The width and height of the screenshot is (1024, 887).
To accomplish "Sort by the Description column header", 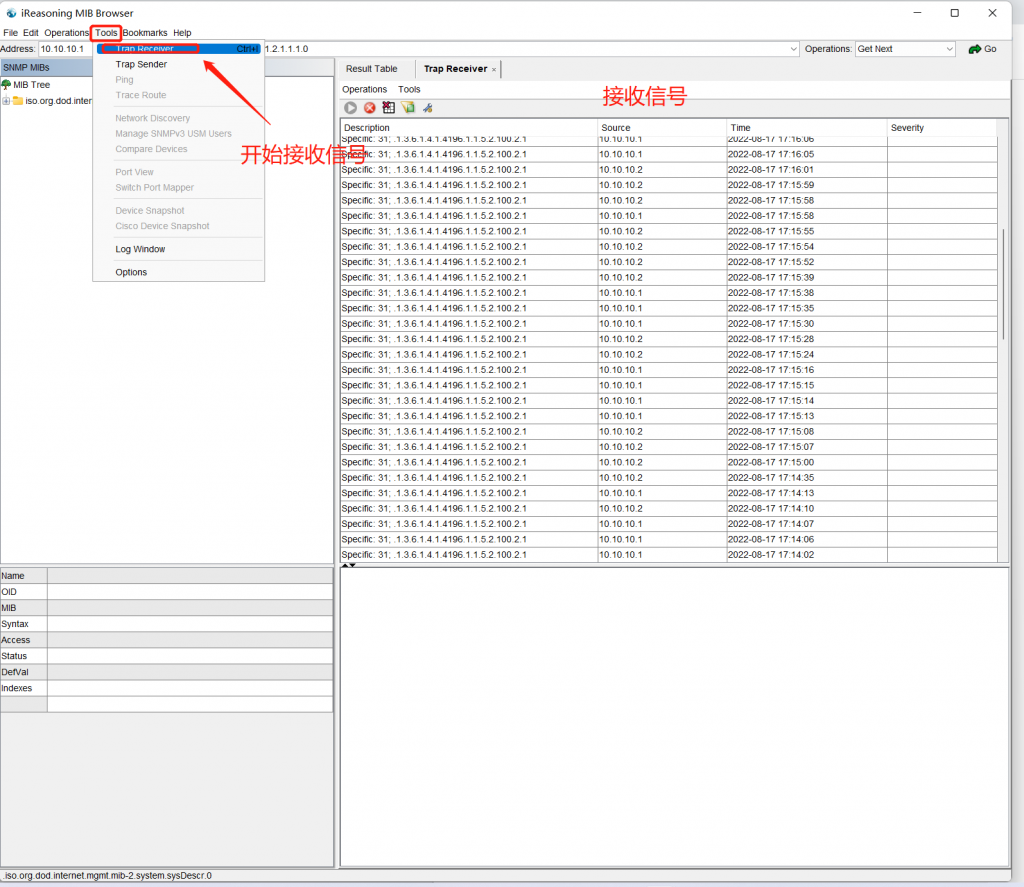I will click(x=469, y=128).
